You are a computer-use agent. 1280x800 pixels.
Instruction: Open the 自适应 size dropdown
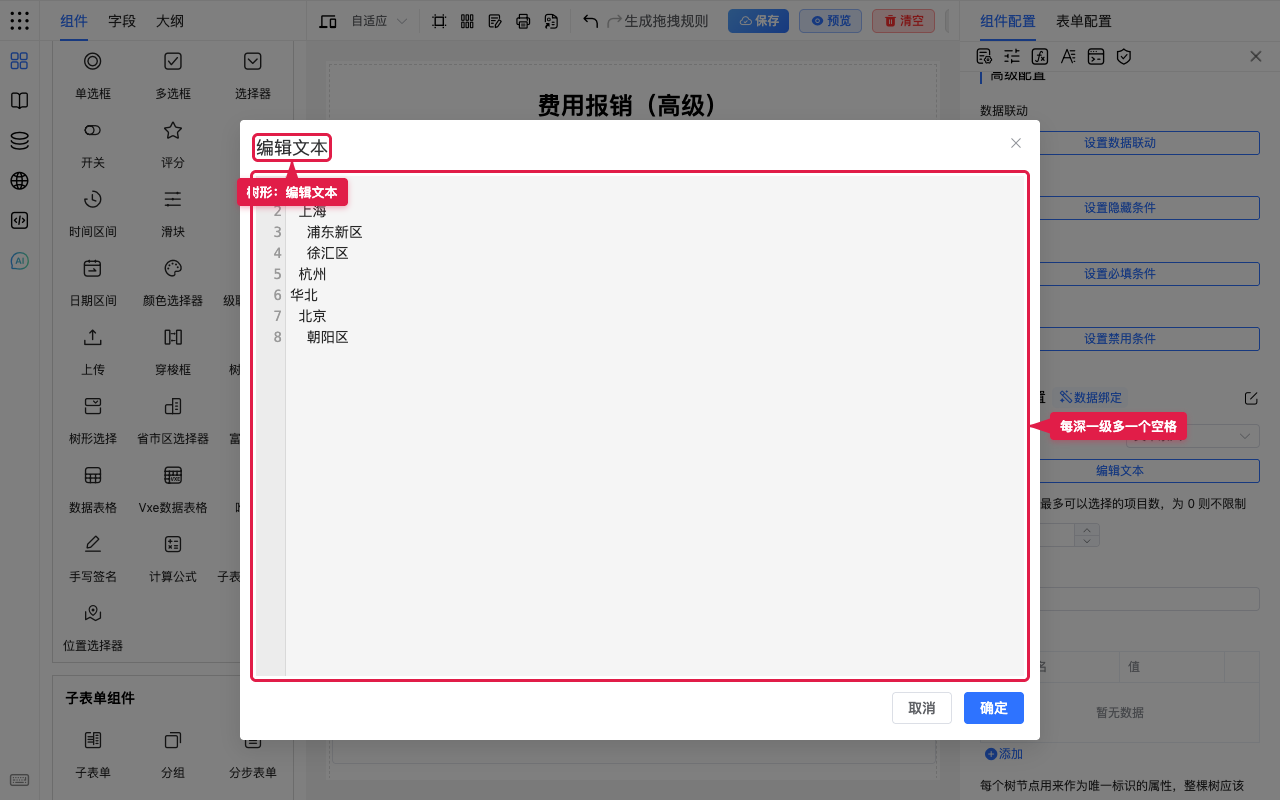click(379, 21)
